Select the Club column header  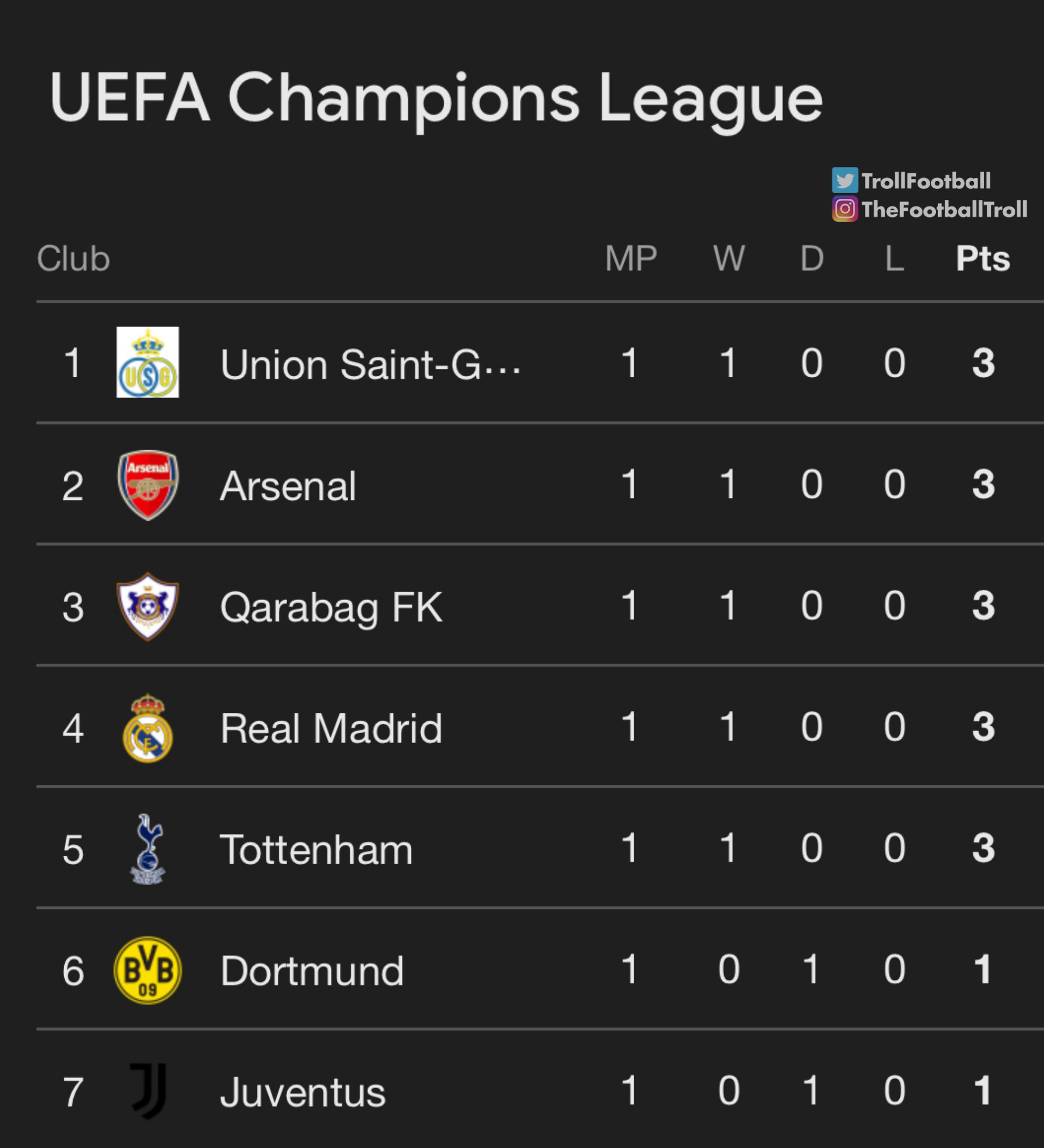(74, 258)
